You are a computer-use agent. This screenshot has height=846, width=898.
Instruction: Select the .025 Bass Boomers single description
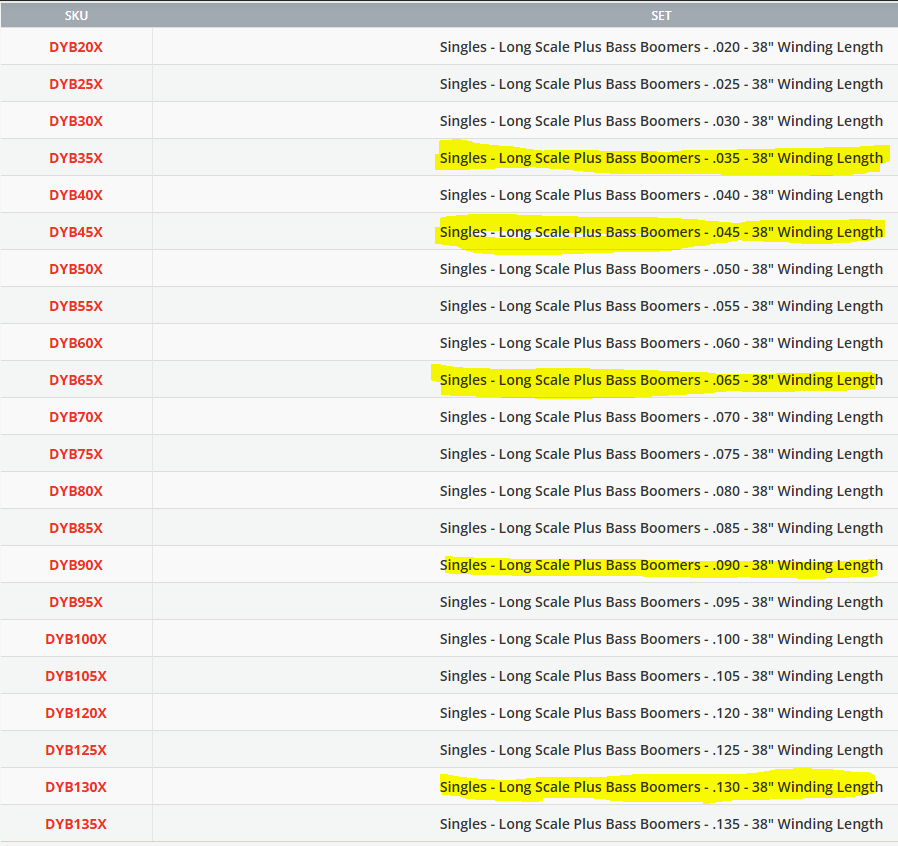click(x=661, y=84)
